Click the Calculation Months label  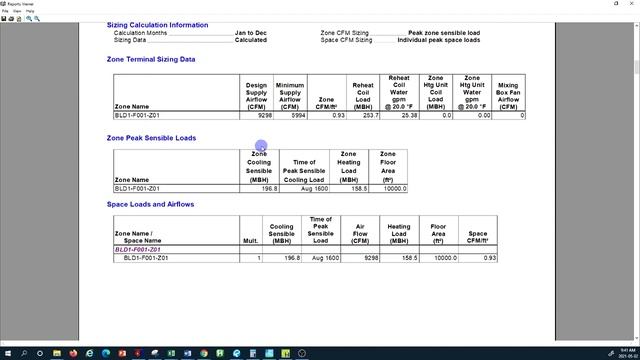click(140, 33)
